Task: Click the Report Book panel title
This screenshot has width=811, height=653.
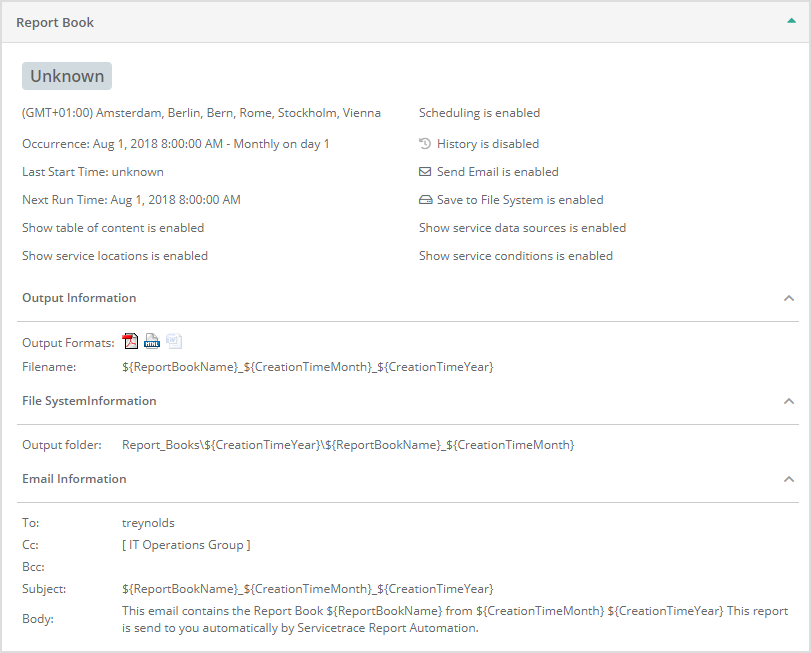Action: (x=55, y=22)
